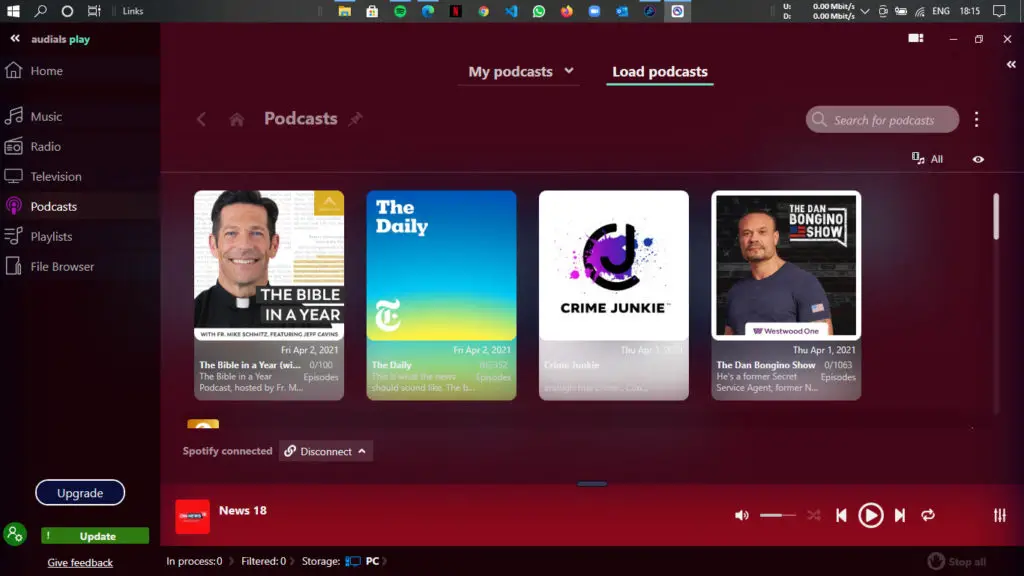Switch to the Load podcasts tab

[x=660, y=71]
